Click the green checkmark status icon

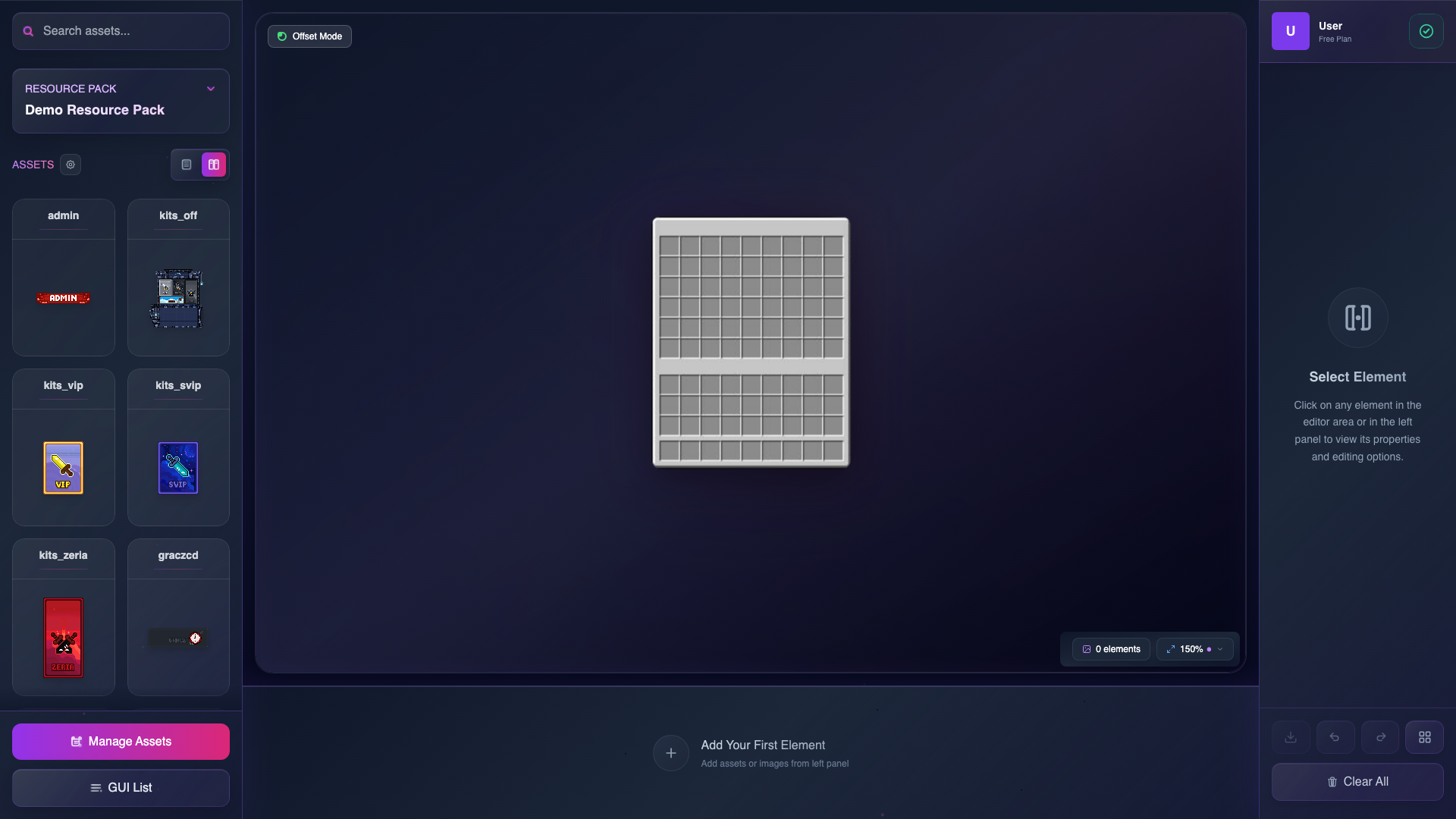[1426, 31]
